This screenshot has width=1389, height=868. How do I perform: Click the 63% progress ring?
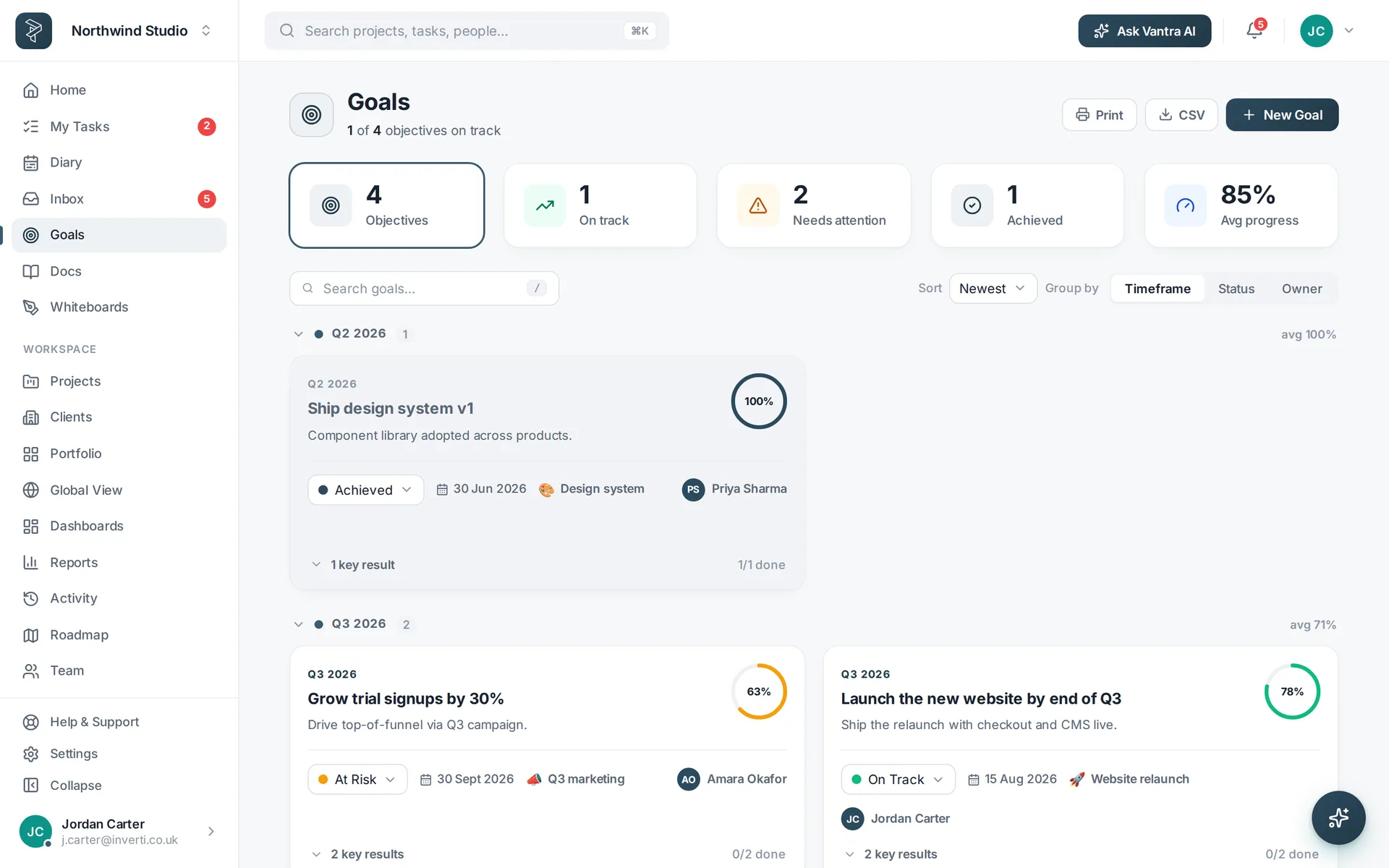coord(759,692)
